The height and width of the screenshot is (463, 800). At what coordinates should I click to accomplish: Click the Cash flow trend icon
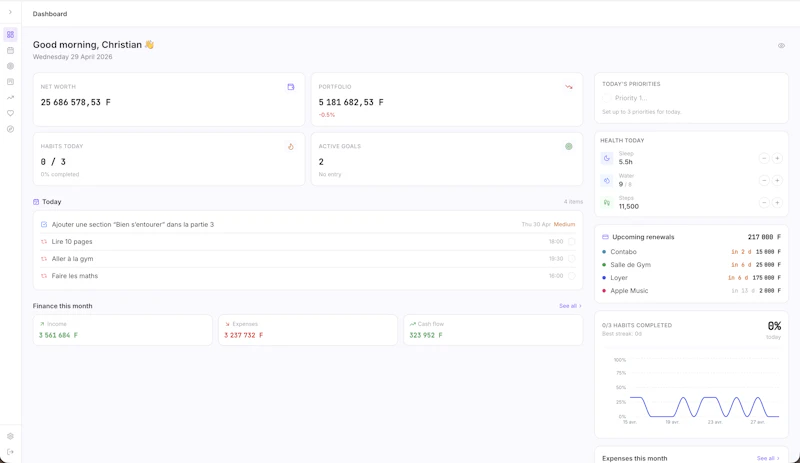[x=413, y=324]
